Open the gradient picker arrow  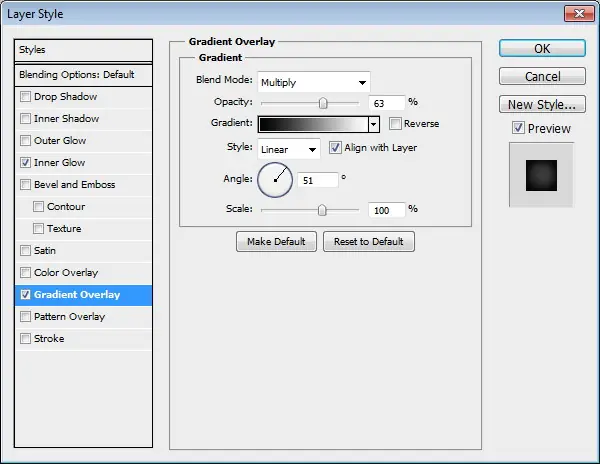tap(373, 124)
